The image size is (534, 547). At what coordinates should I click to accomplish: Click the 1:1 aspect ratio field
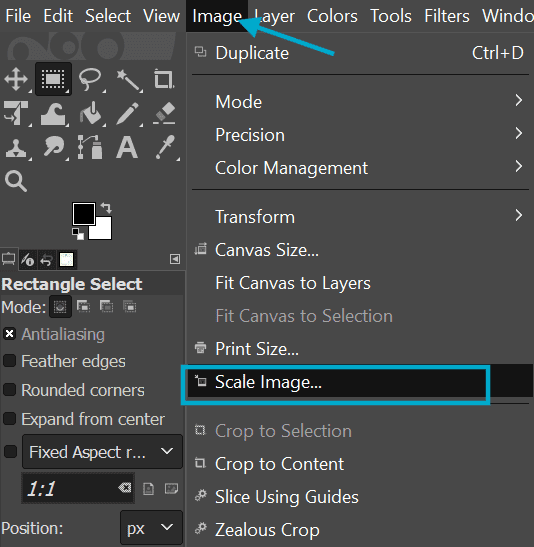pos(78,488)
